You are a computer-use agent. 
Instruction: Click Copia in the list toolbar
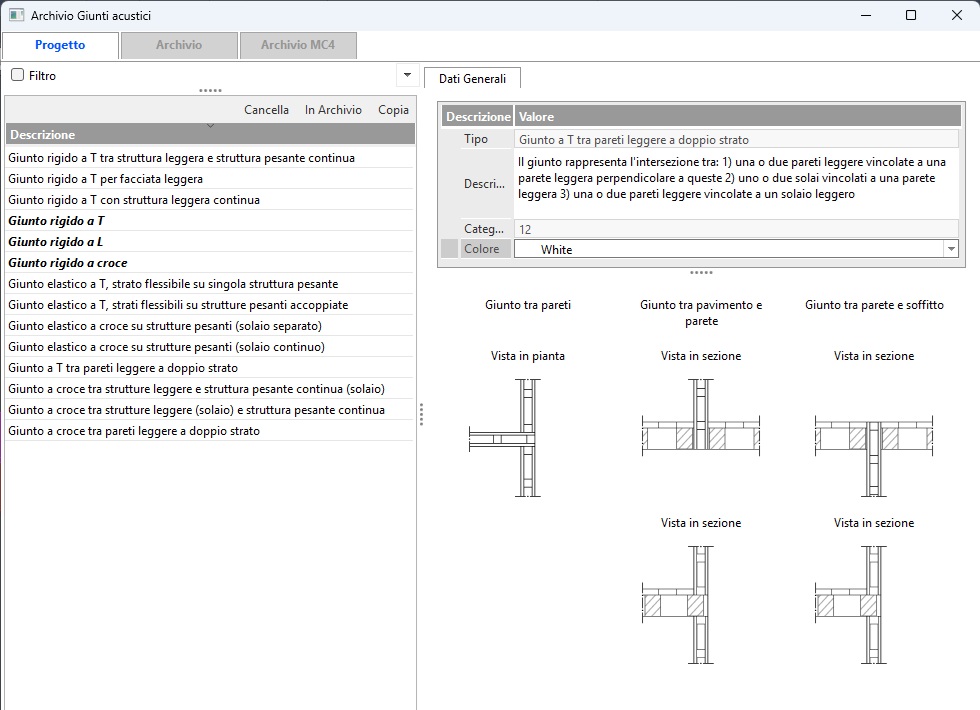(393, 110)
